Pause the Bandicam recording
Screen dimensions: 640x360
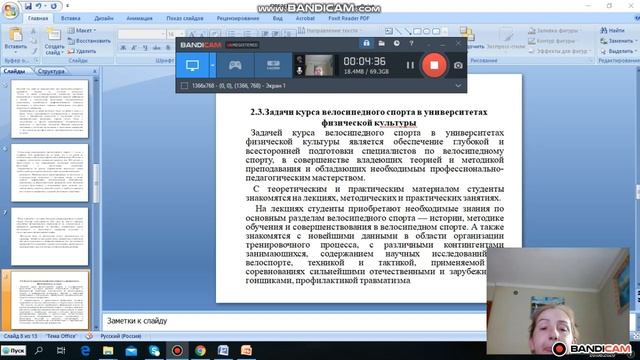point(410,65)
